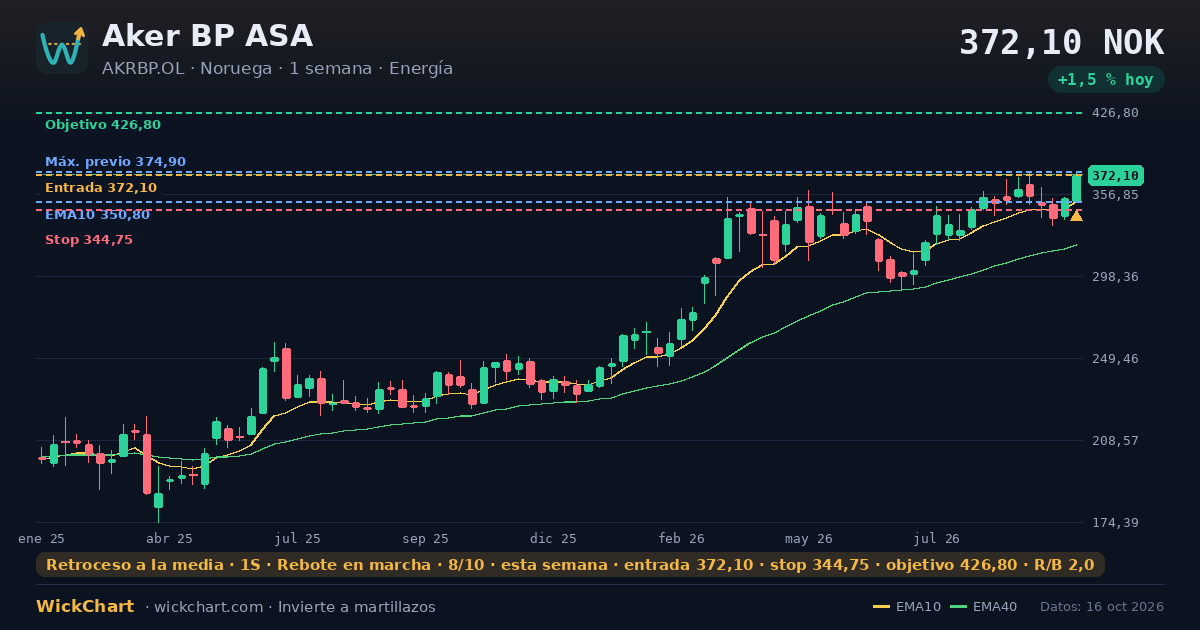Click the dic 25 date axis label
Viewport: 1200px width, 630px height.
pyautogui.click(x=553, y=538)
